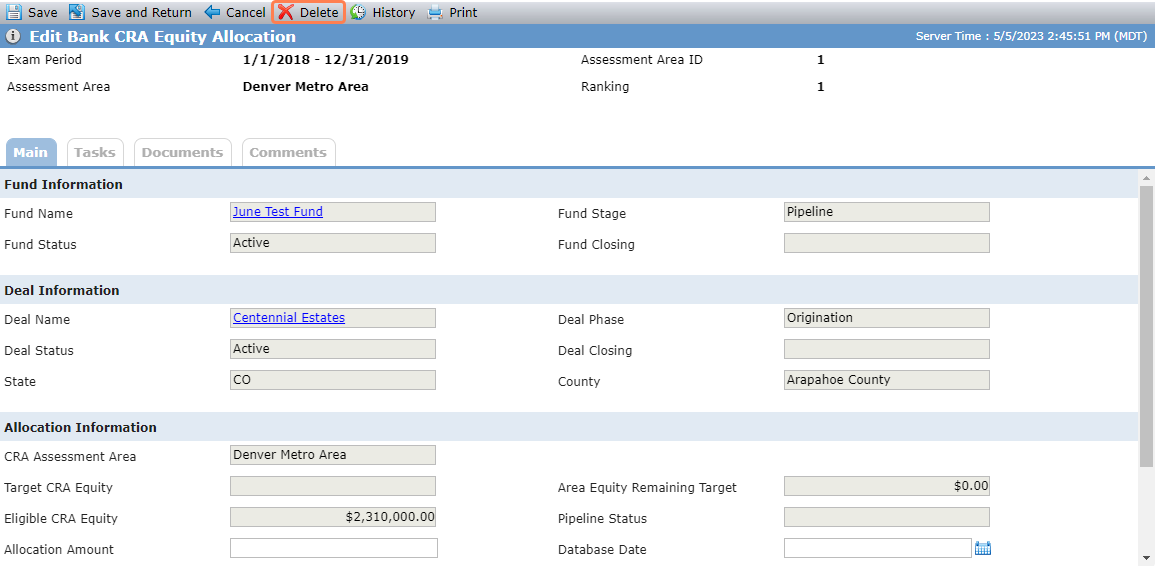The width and height of the screenshot is (1155, 566).
Task: Click the empty Target CRA Equity field
Action: [x=333, y=486]
